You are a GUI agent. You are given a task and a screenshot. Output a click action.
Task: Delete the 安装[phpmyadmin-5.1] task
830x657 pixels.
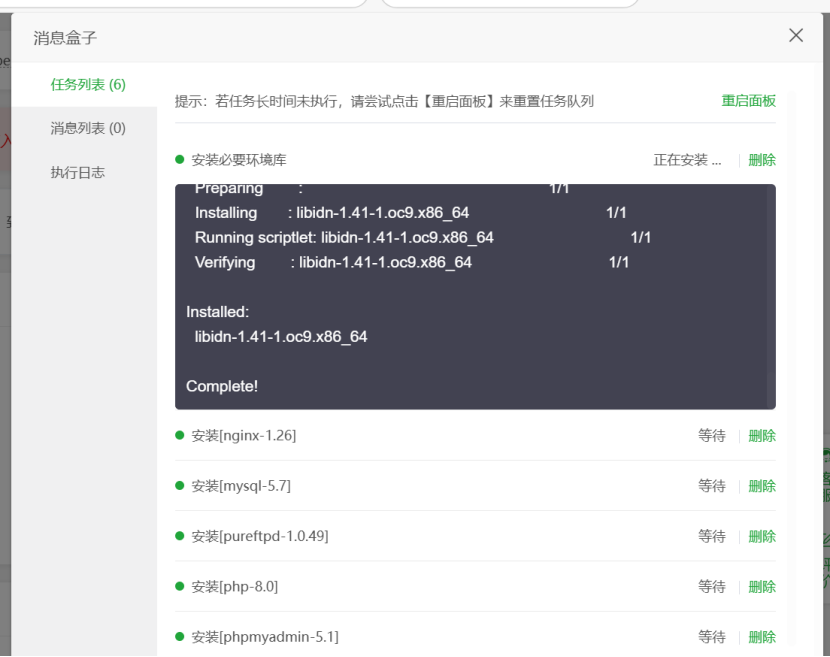pyautogui.click(x=762, y=637)
